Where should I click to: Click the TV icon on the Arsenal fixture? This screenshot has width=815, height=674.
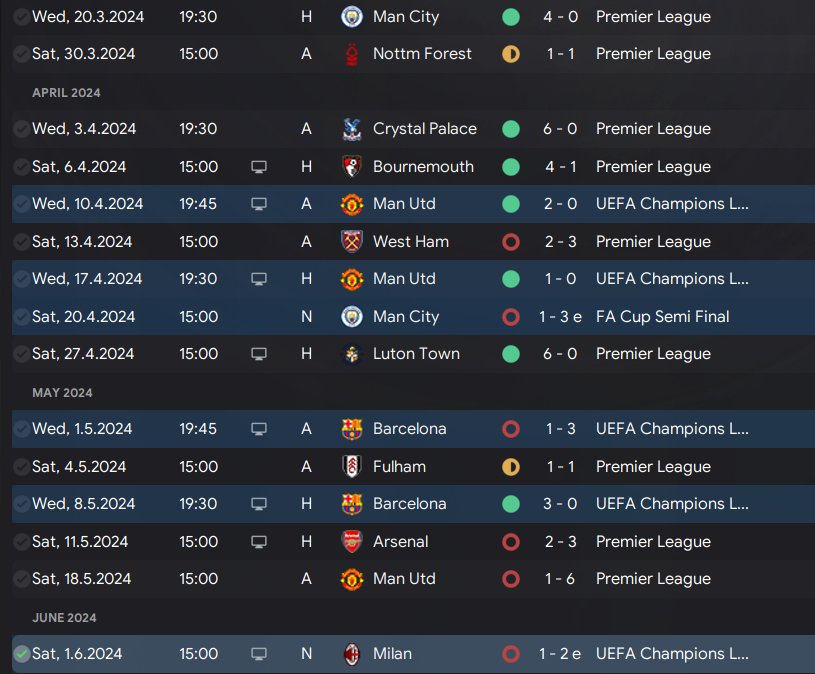click(x=259, y=542)
